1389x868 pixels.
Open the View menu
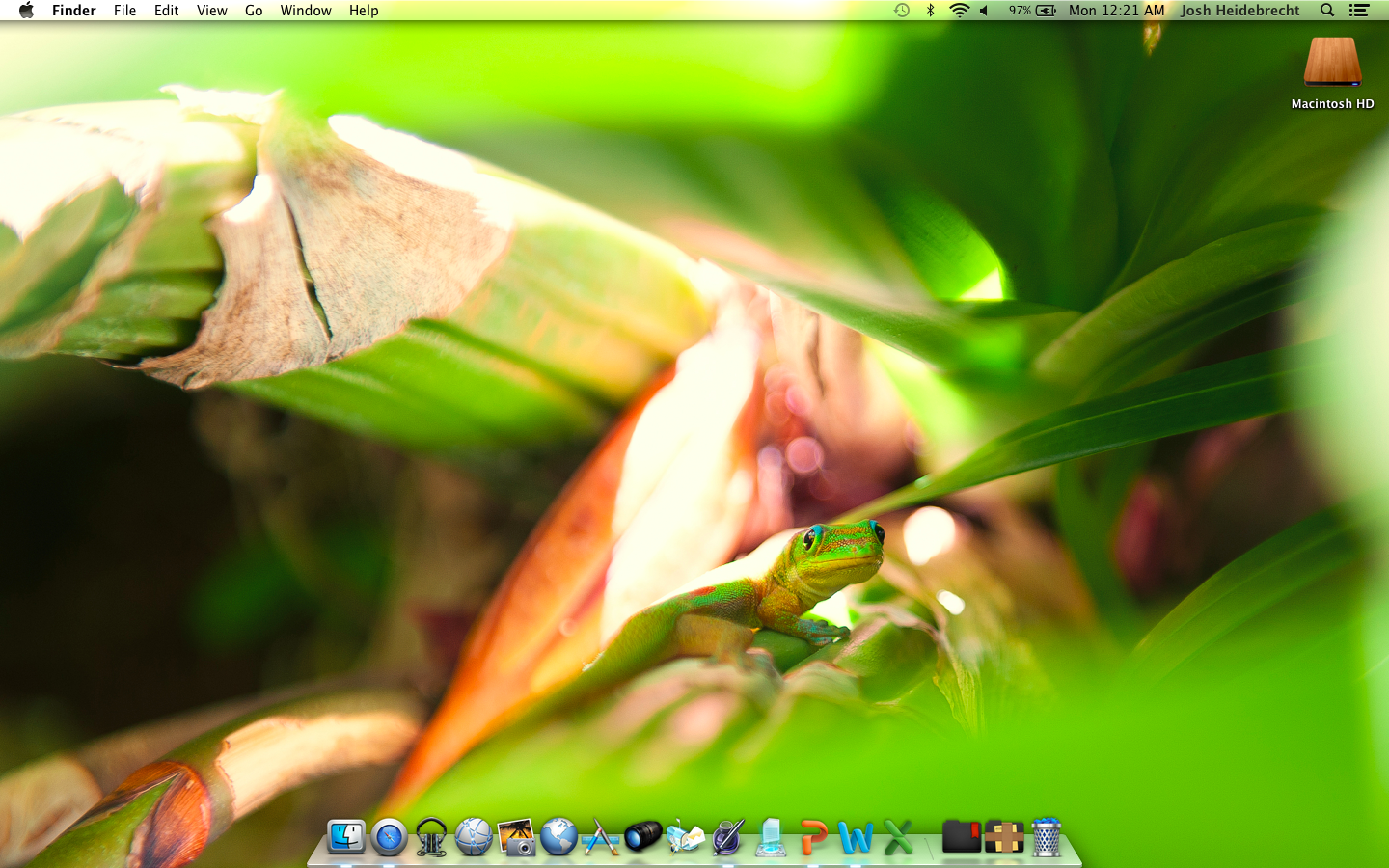click(211, 11)
